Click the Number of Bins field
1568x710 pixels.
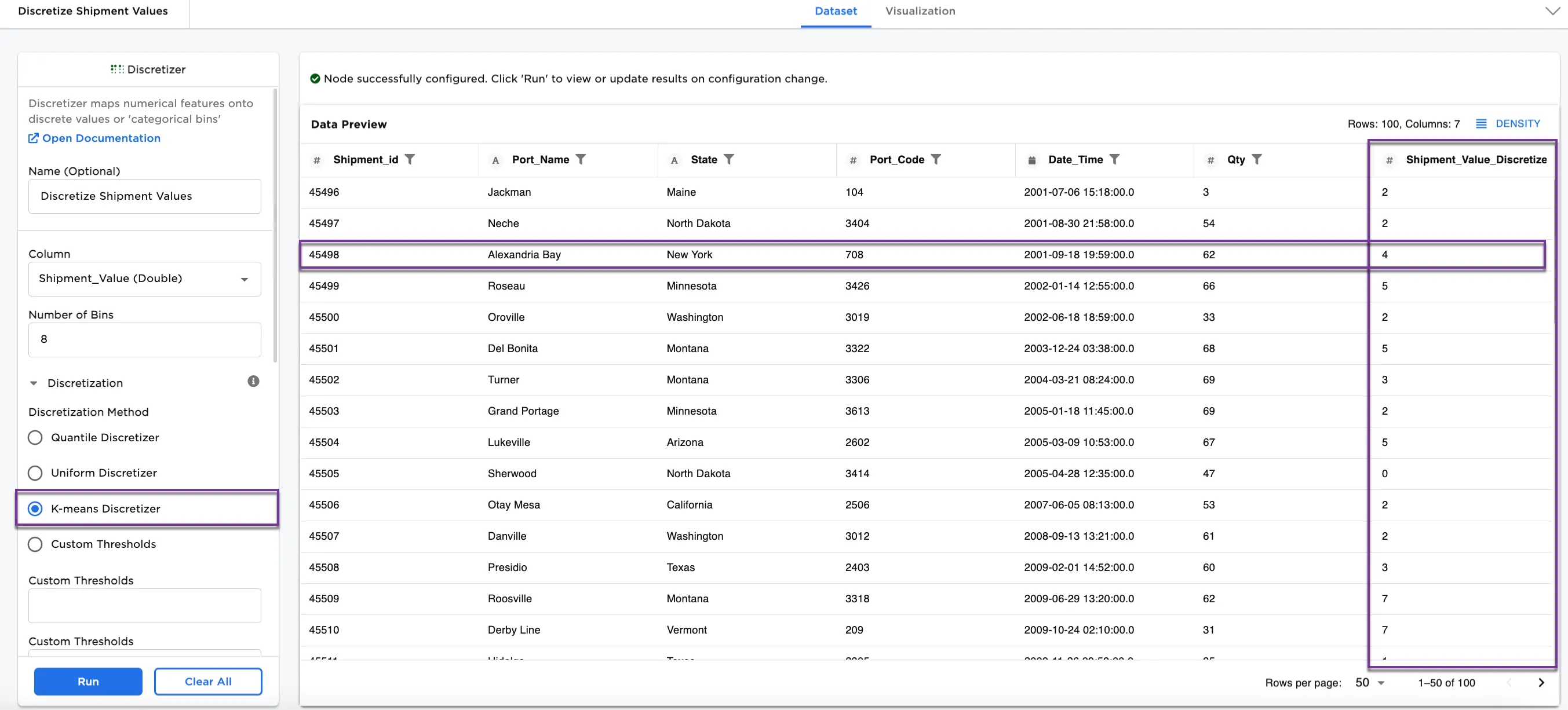[144, 339]
